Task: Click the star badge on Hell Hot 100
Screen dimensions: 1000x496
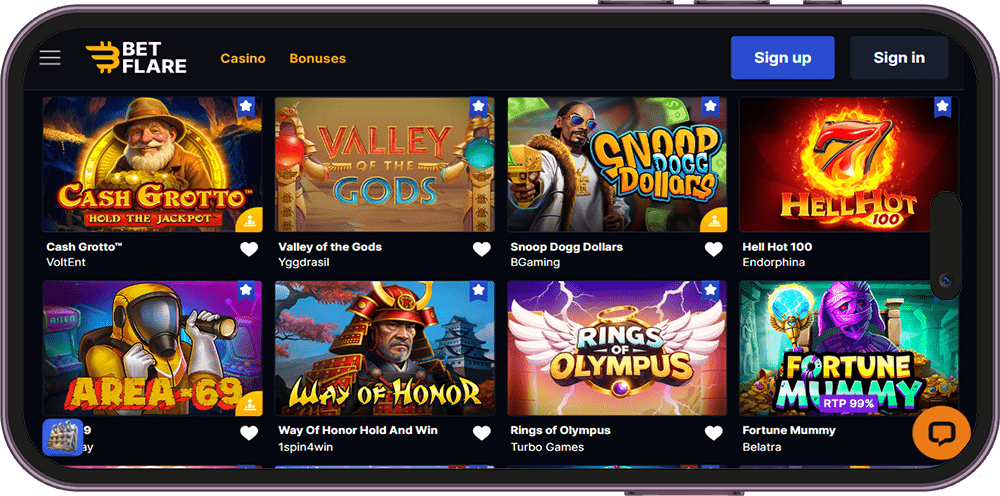Action: tap(943, 107)
